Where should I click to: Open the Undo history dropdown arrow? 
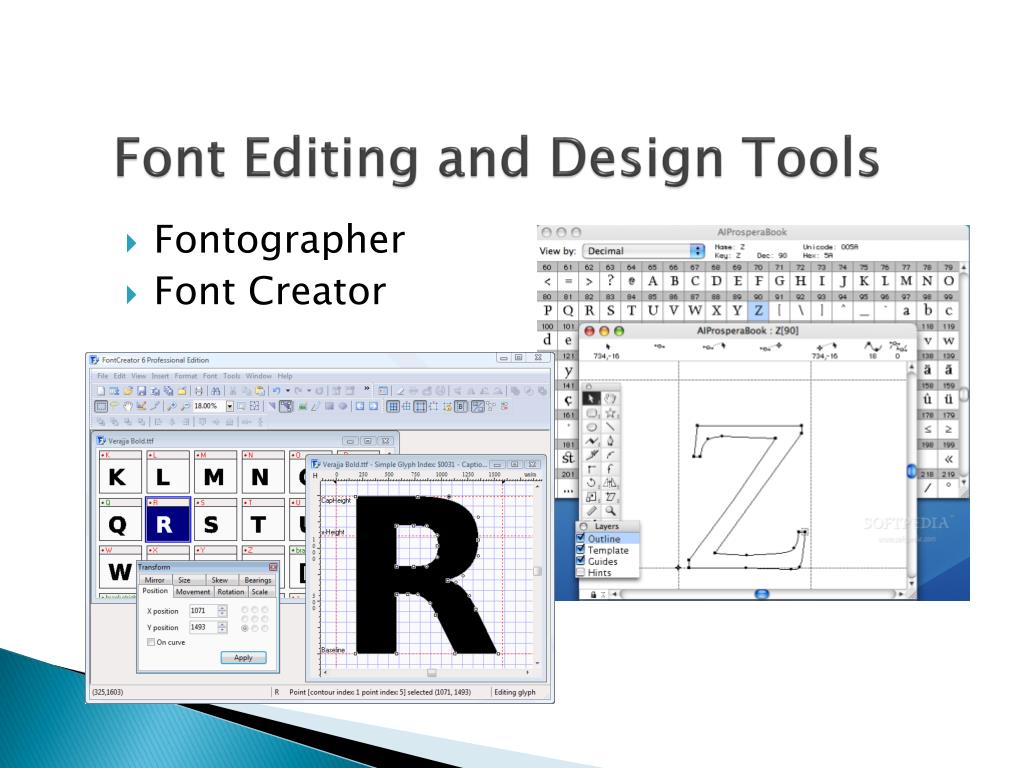(287, 391)
